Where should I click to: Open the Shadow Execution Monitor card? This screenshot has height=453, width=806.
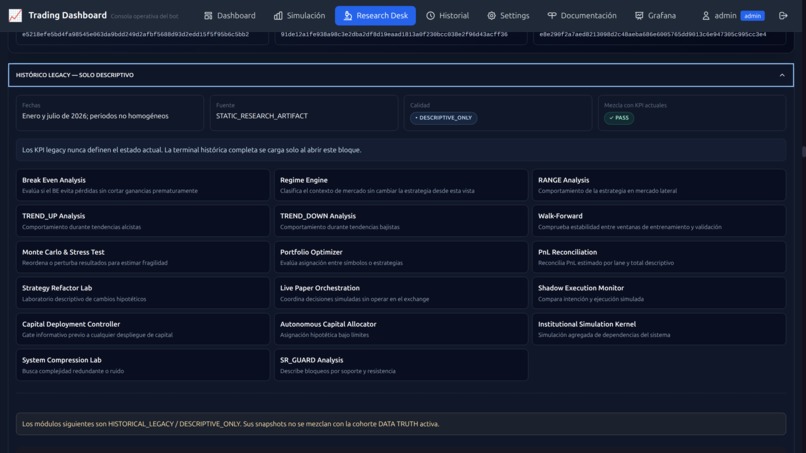[x=659, y=293]
